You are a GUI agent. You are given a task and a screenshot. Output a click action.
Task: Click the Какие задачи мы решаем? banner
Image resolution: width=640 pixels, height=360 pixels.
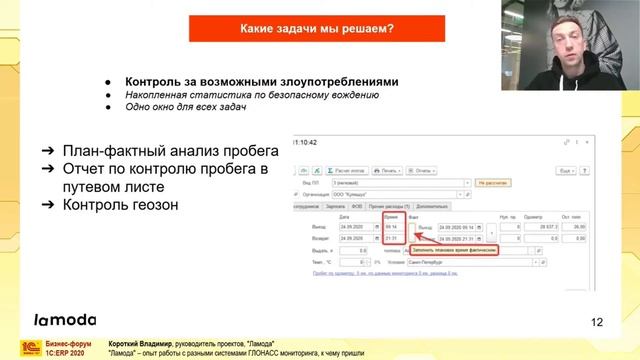coord(317,29)
